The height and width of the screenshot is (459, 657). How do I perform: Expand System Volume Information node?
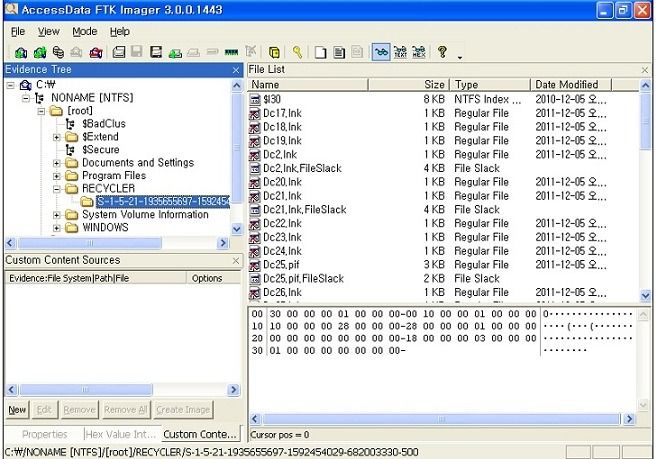57,215
